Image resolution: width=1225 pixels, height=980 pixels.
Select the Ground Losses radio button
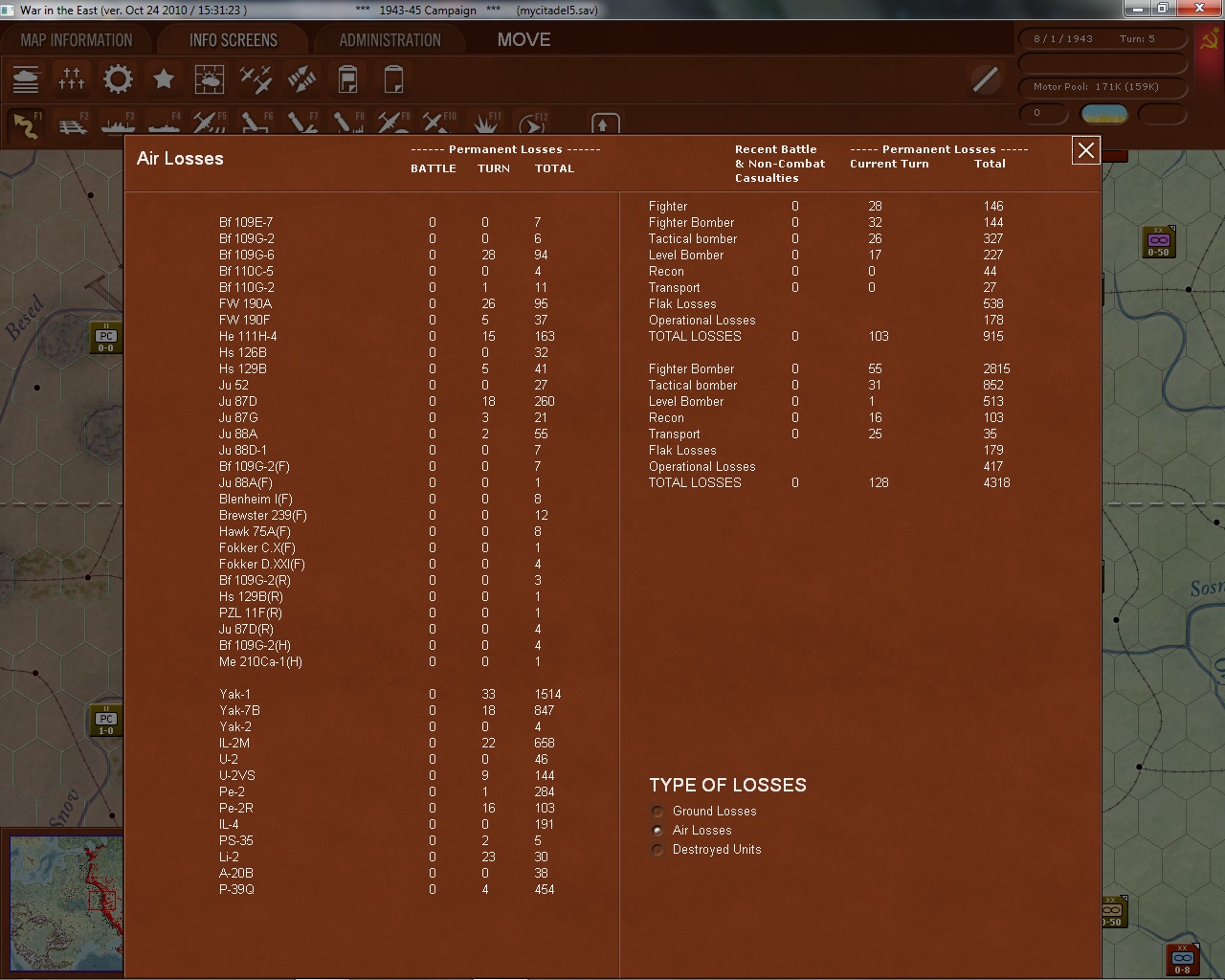click(657, 812)
